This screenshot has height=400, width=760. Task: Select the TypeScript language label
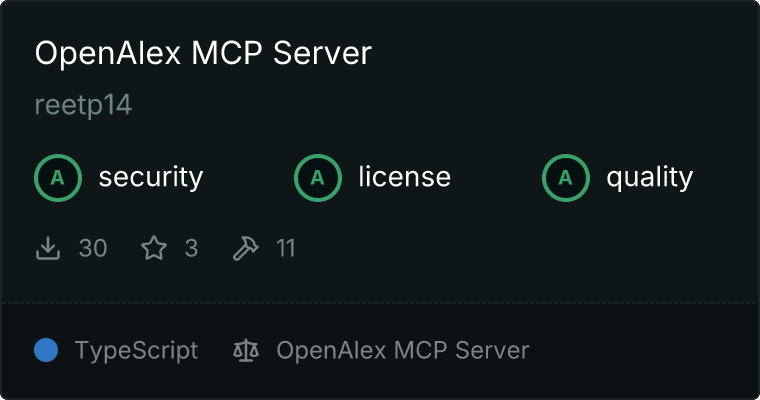[136, 351]
